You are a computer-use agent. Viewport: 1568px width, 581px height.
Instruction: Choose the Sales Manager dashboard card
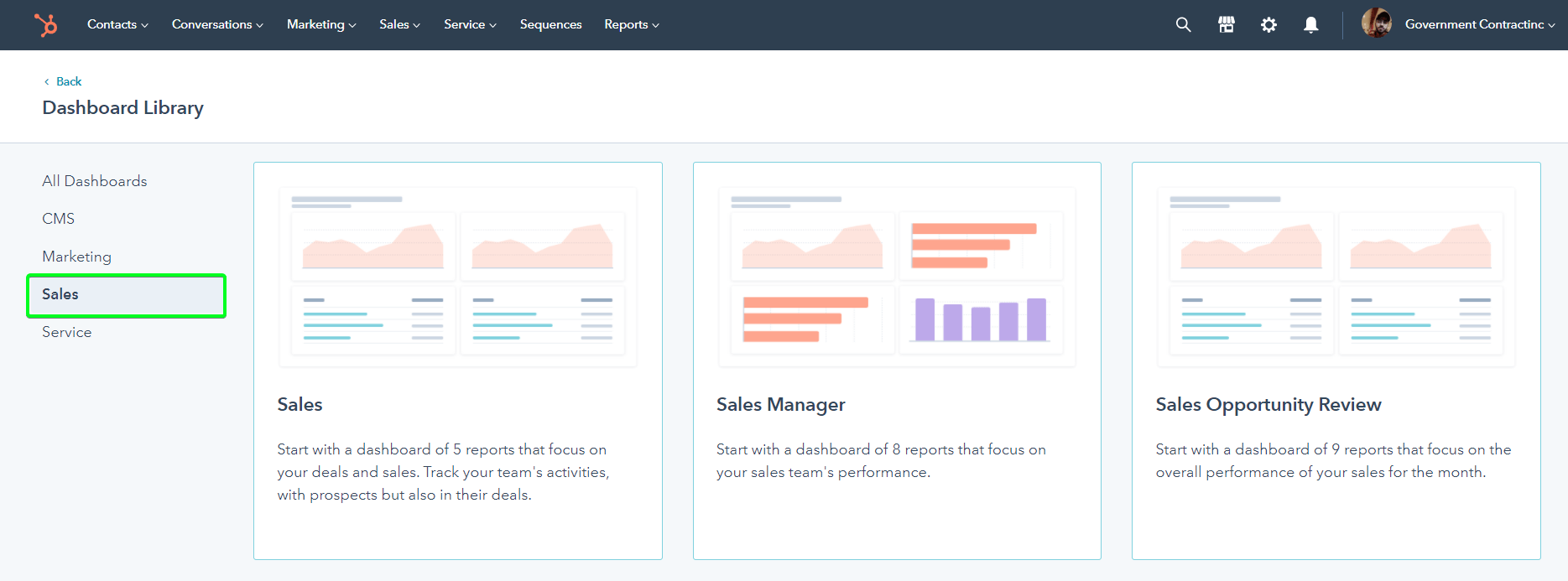click(x=896, y=361)
